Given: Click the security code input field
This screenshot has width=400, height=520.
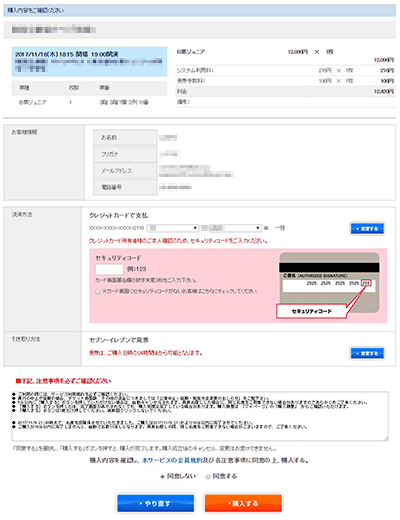Looking at the screenshot, I should coord(109,269).
